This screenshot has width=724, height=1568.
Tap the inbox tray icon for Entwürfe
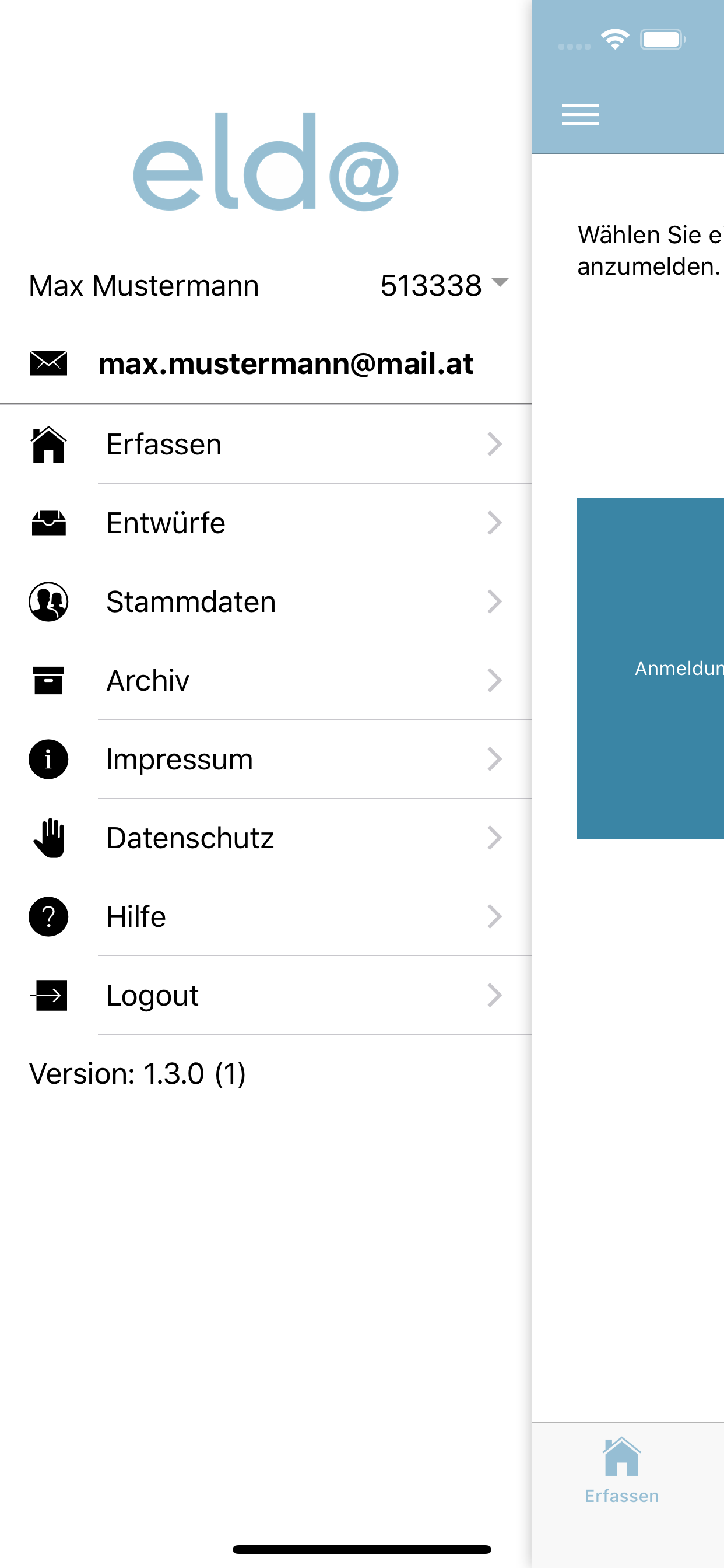click(48, 523)
